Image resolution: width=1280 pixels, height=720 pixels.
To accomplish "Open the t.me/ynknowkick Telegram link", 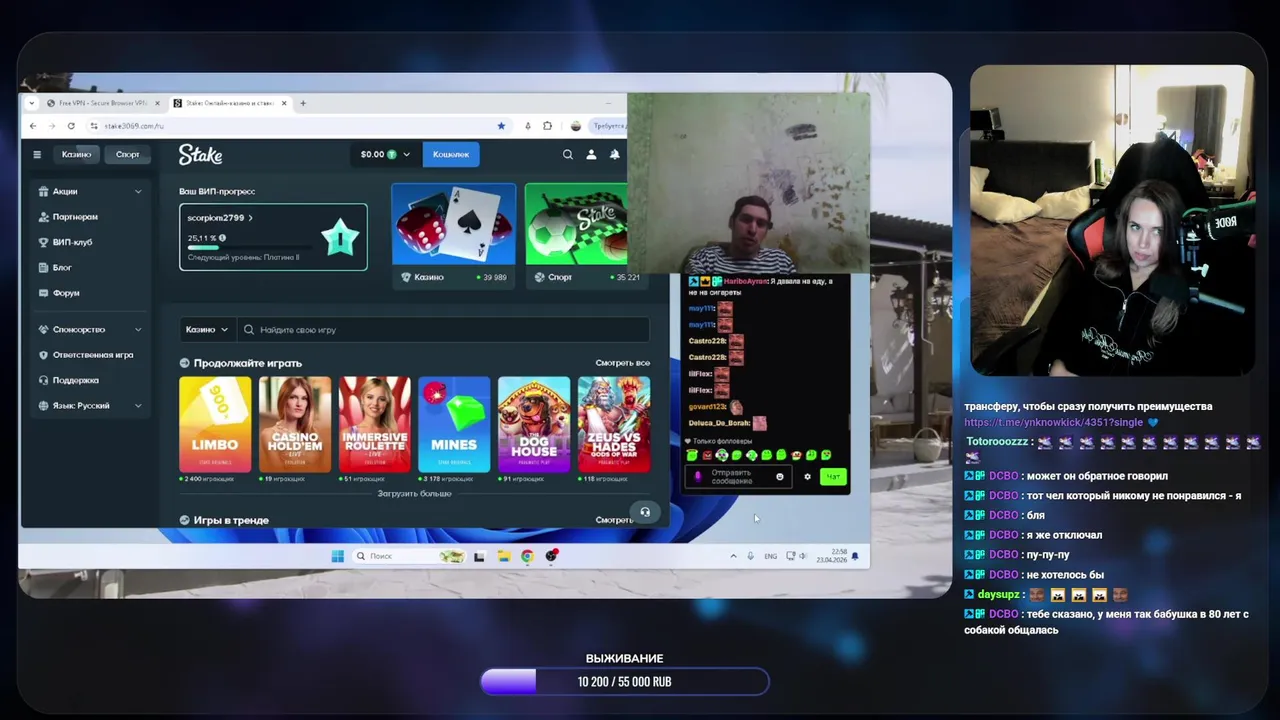I will pyautogui.click(x=1053, y=422).
